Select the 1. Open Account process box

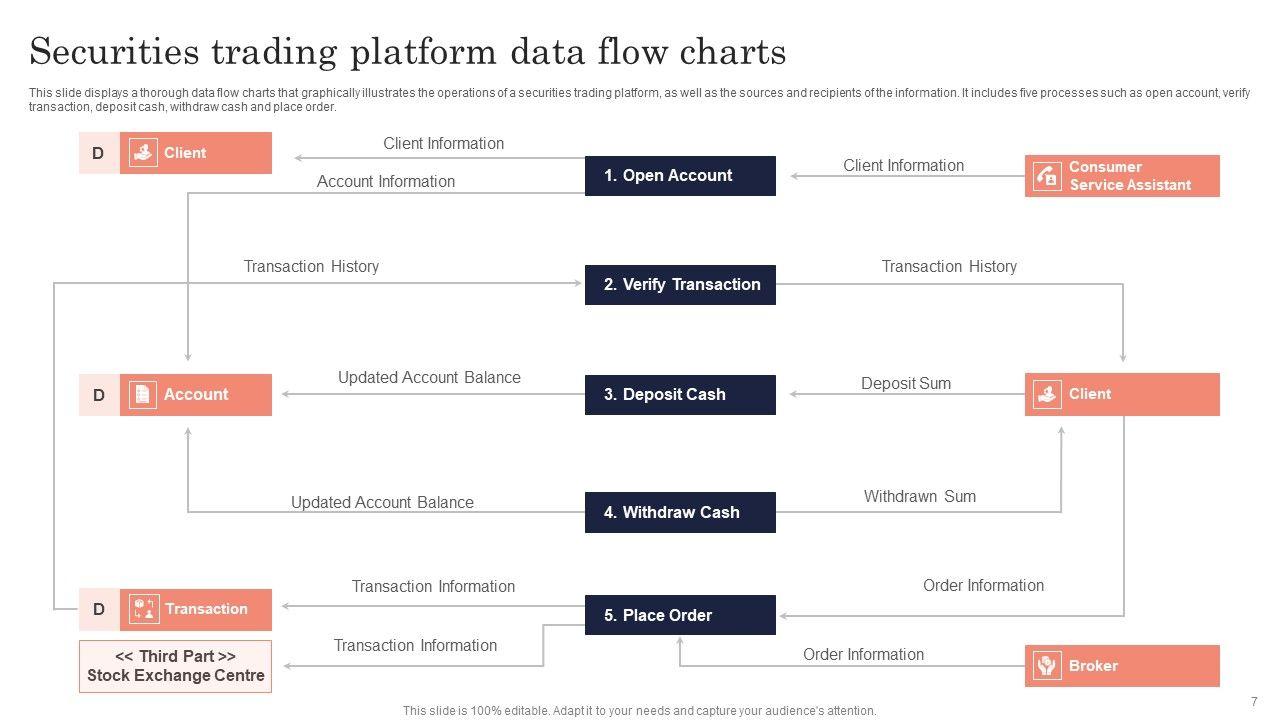(x=680, y=176)
